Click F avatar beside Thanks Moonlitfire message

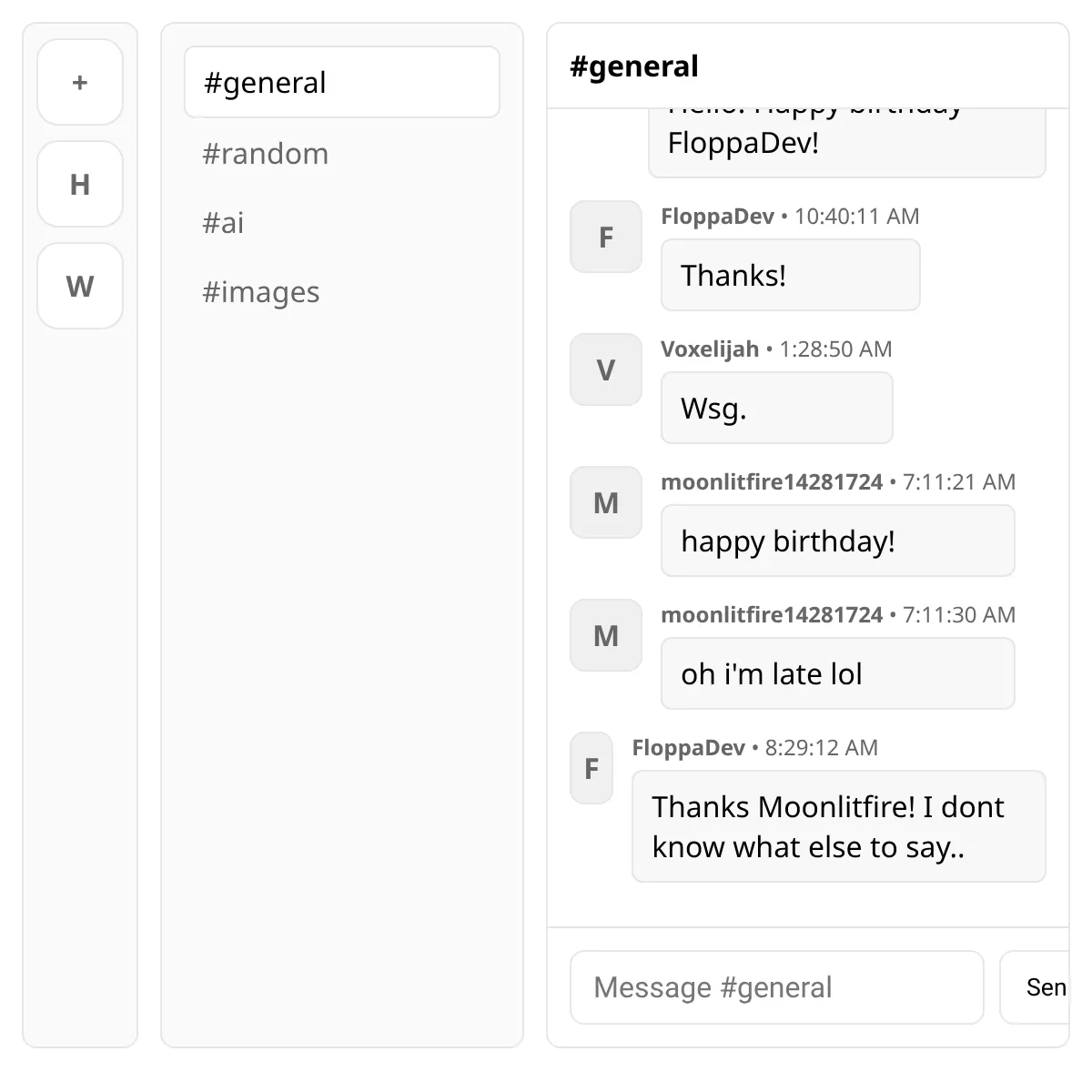click(x=591, y=768)
